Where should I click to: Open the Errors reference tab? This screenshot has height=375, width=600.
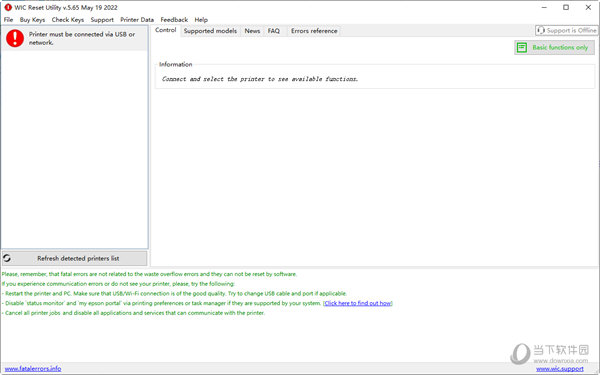[x=314, y=31]
